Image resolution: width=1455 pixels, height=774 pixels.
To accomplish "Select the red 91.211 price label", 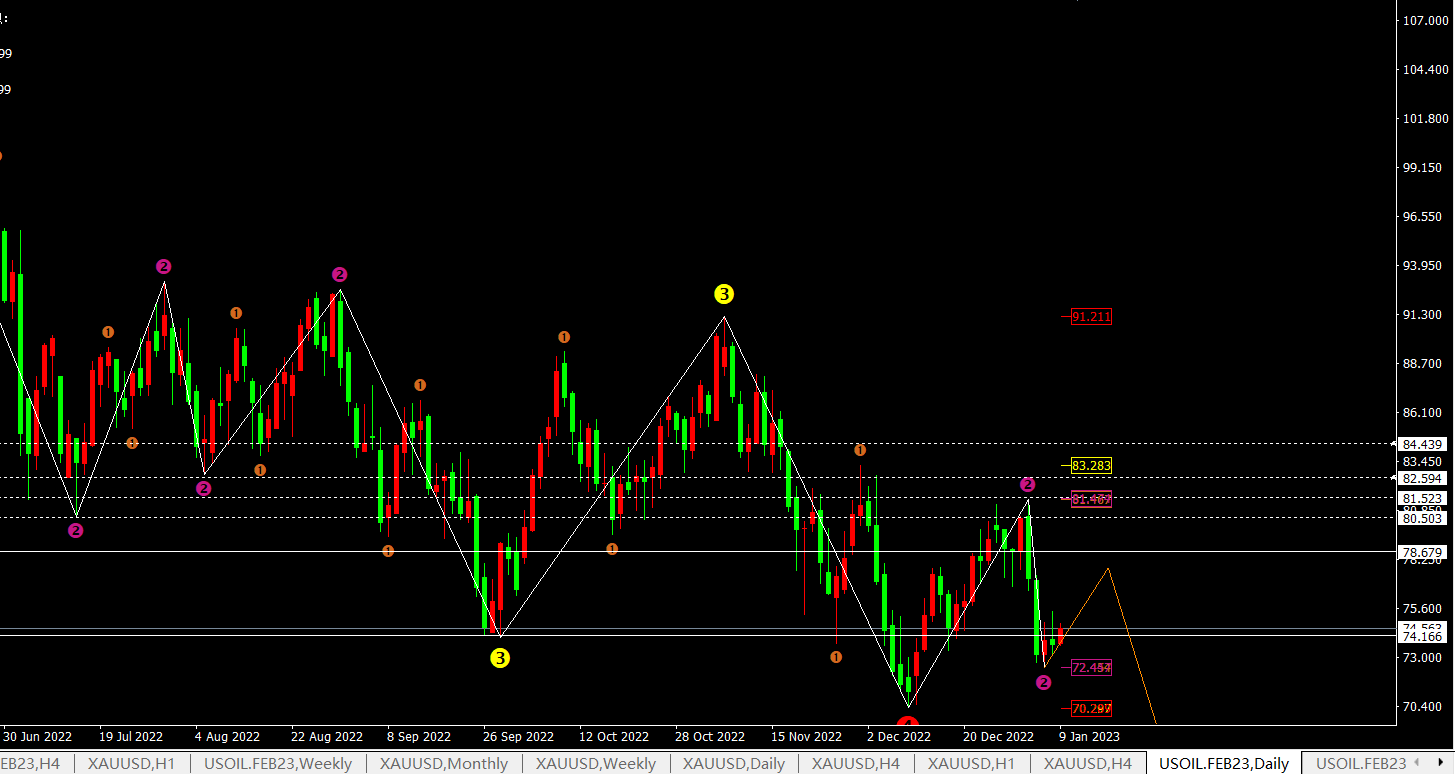I will pyautogui.click(x=1091, y=317).
